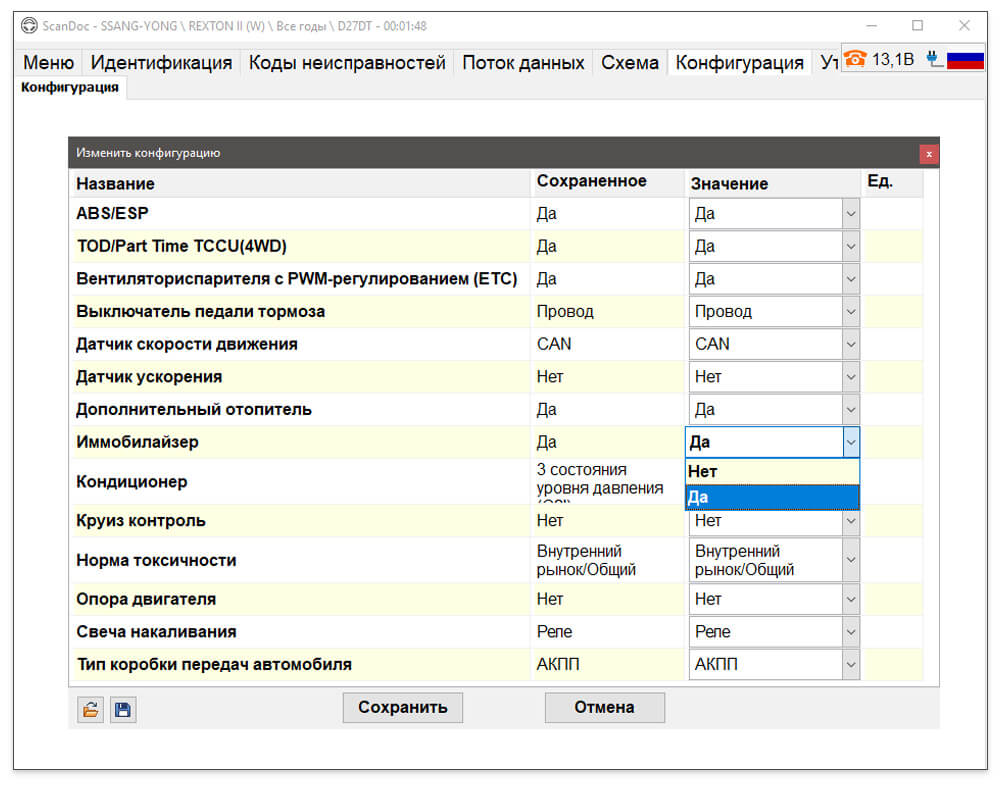This screenshot has height=786, width=1000.
Task: Click the save to disk floppy icon
Action: 123,709
